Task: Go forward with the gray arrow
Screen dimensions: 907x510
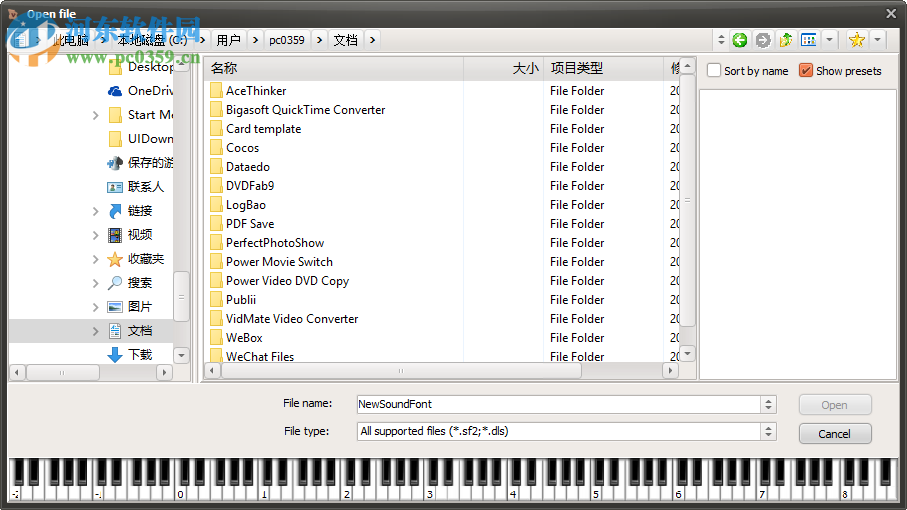Action: [x=763, y=40]
